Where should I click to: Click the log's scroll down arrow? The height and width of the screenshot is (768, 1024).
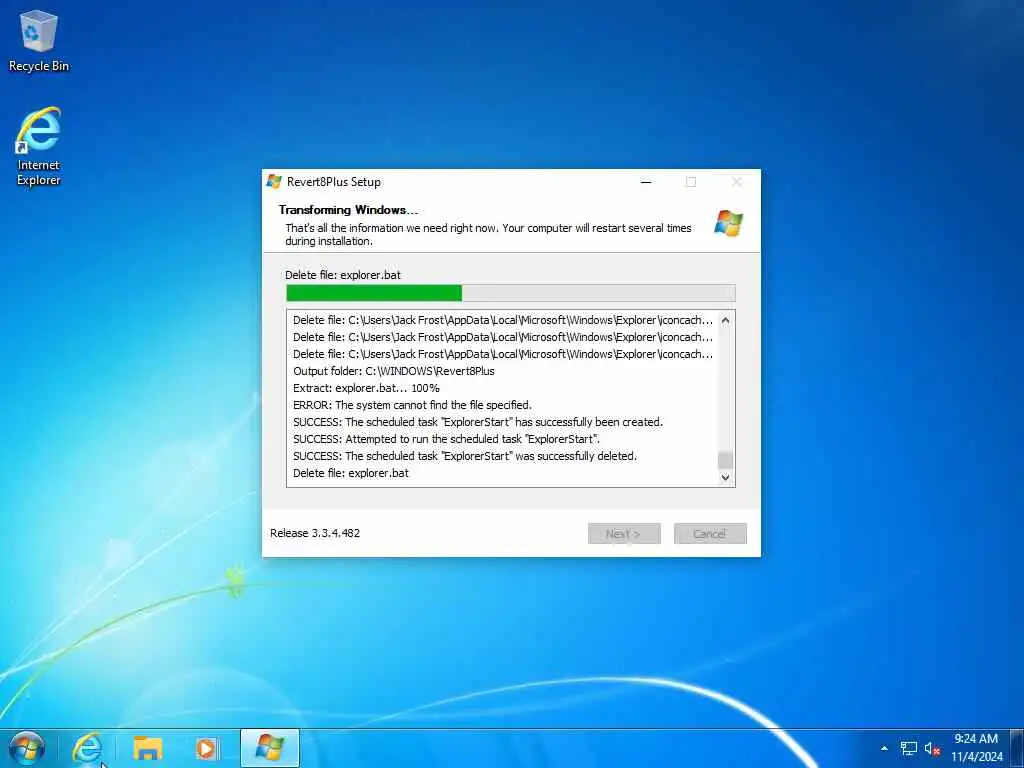[725, 477]
